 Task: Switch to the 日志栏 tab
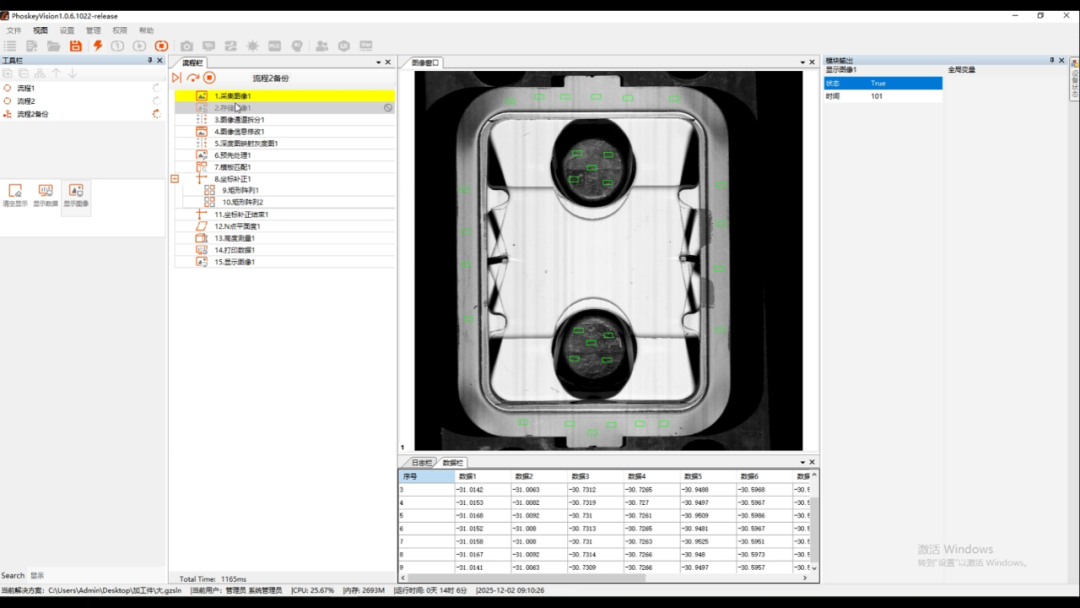[421, 463]
